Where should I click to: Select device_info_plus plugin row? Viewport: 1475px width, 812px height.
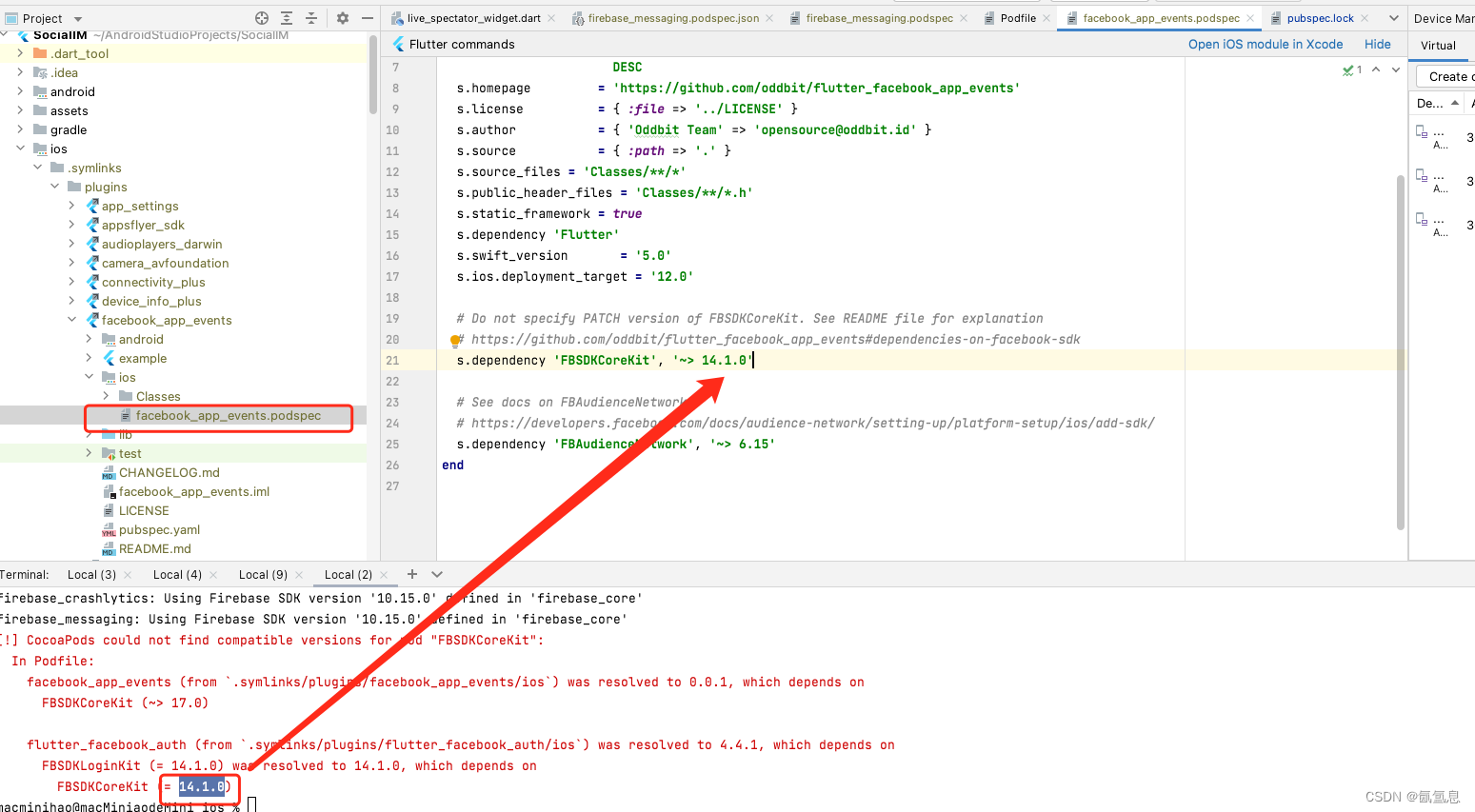coord(151,302)
